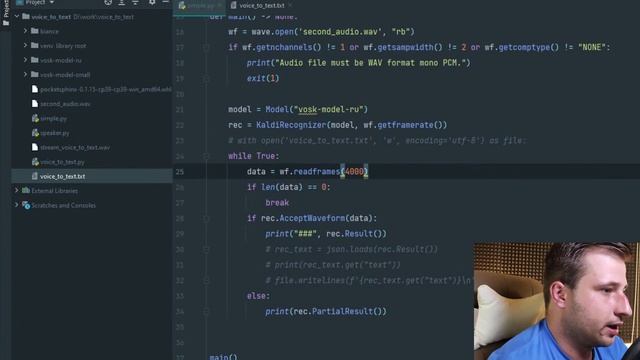This screenshot has height=360, width=640.
Task: Select the pocketsphinx .whl file
Action: pos(105,89)
